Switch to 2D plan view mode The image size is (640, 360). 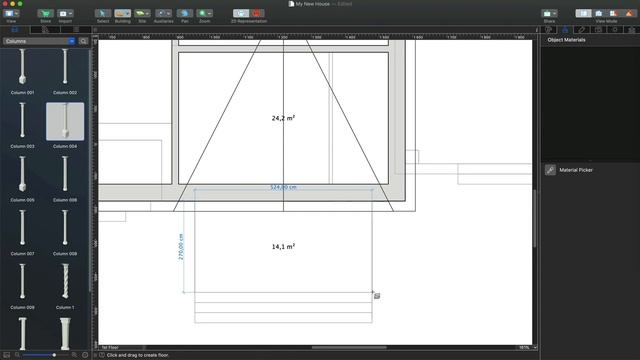(583, 13)
